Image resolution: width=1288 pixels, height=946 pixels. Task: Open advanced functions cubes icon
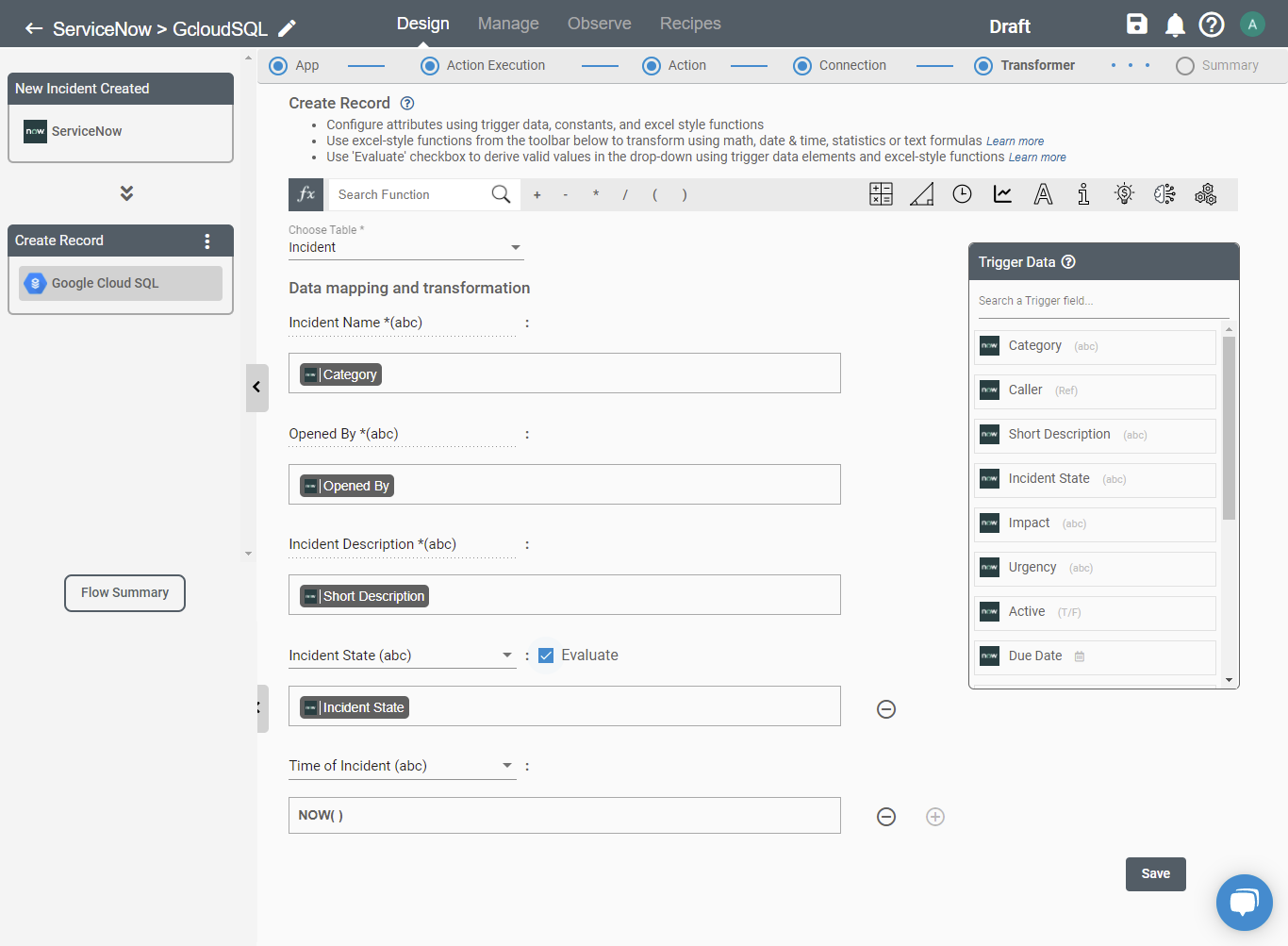coord(1205,194)
